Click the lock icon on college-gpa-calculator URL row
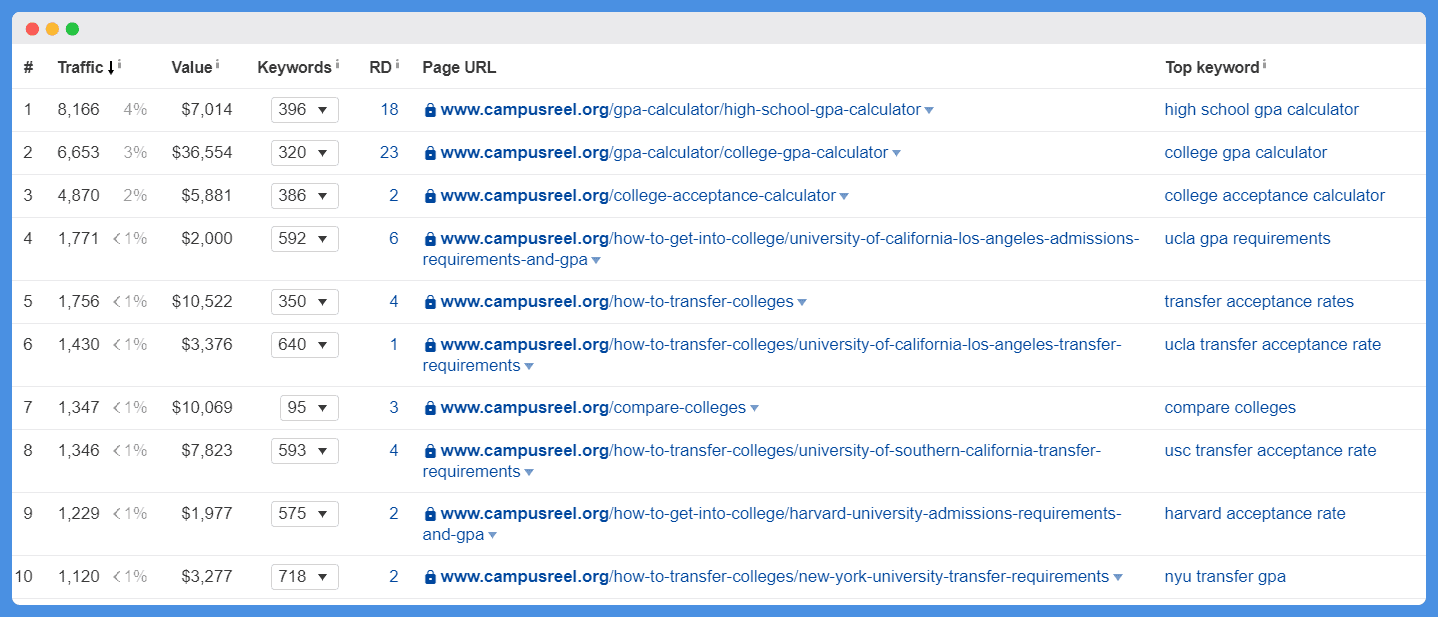 tap(430, 153)
